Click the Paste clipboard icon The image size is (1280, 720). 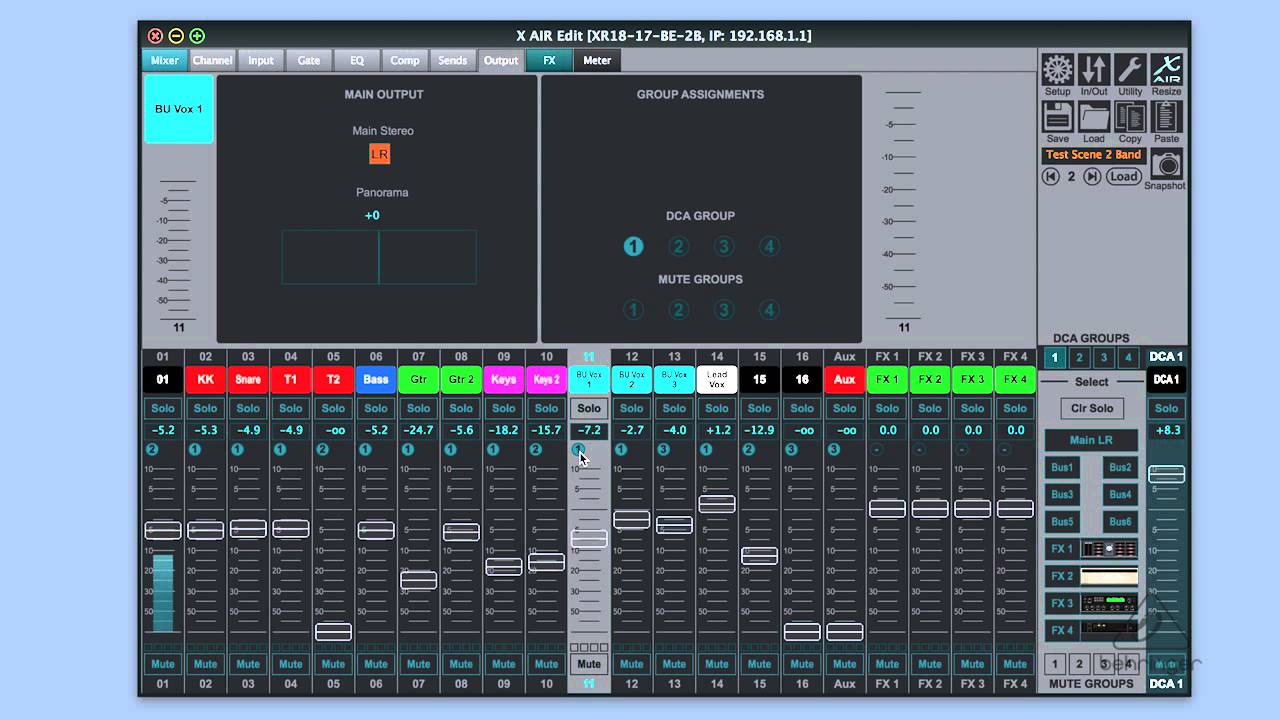[1166, 117]
